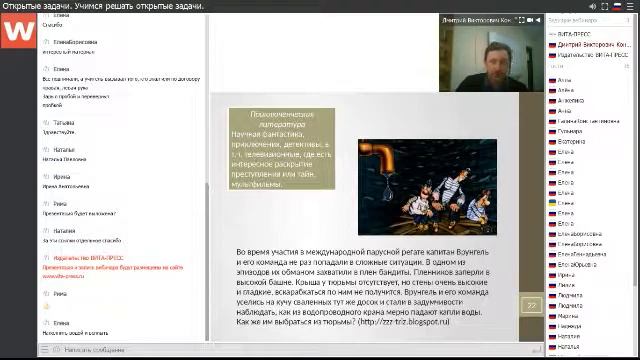Select Издательство ВИТА-ПРЕСС in hosts list
Viewport: 640px width, 360px height.
[590, 55]
